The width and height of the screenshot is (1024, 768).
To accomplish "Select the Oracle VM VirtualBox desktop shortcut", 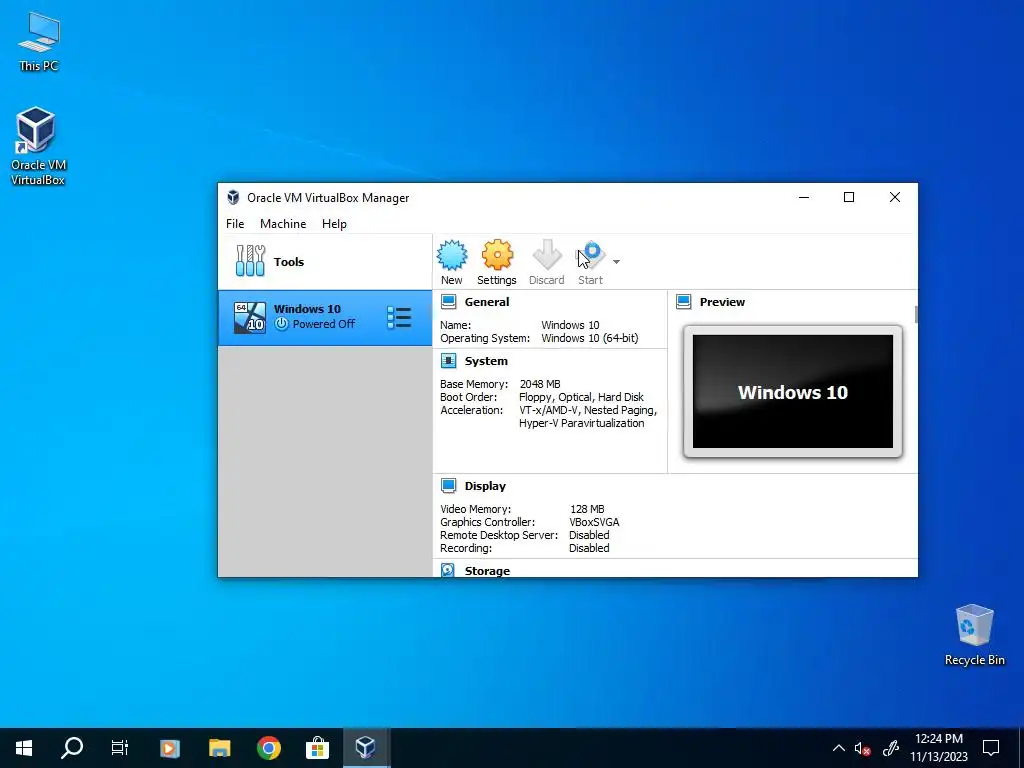I will [x=38, y=146].
